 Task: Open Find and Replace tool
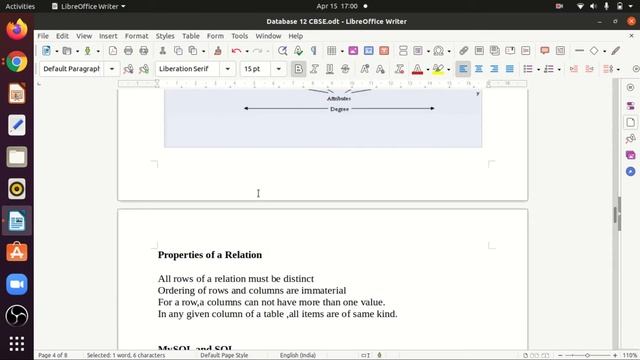282,51
